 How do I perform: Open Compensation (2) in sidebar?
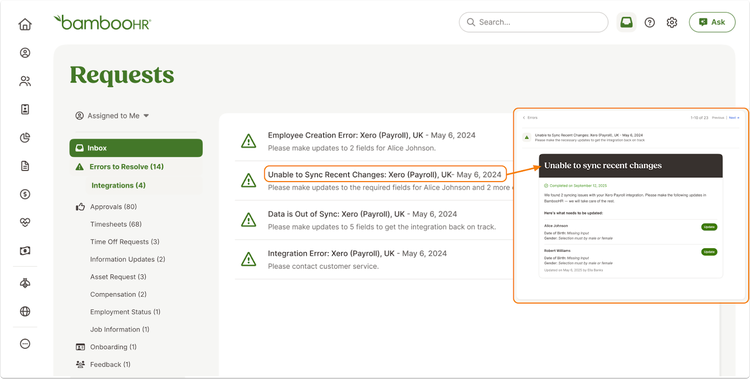tap(118, 294)
